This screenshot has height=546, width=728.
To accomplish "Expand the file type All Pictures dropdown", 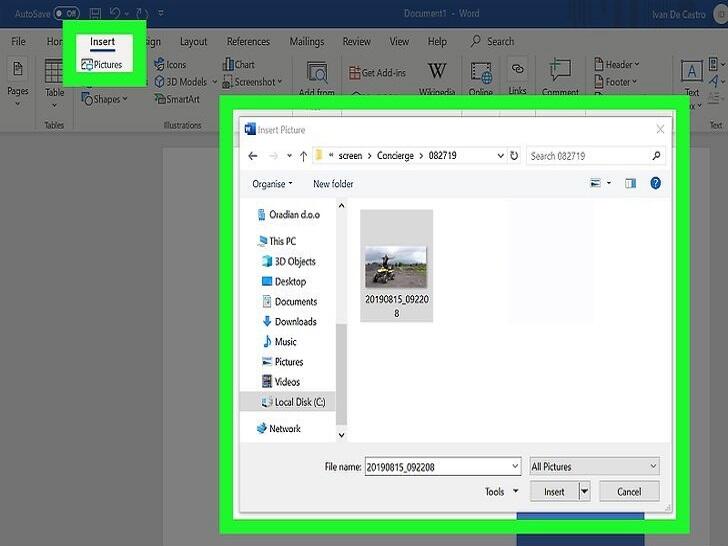I will point(594,467).
